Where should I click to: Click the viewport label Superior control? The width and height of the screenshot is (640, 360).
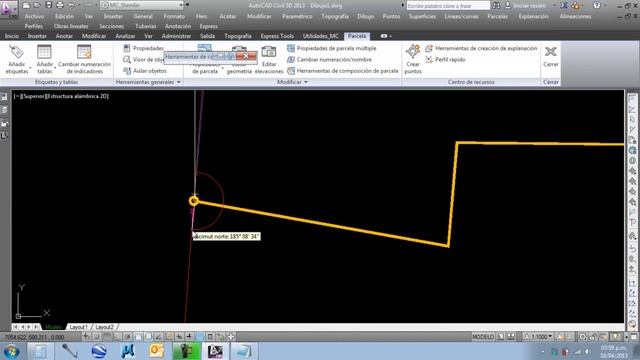(x=34, y=96)
